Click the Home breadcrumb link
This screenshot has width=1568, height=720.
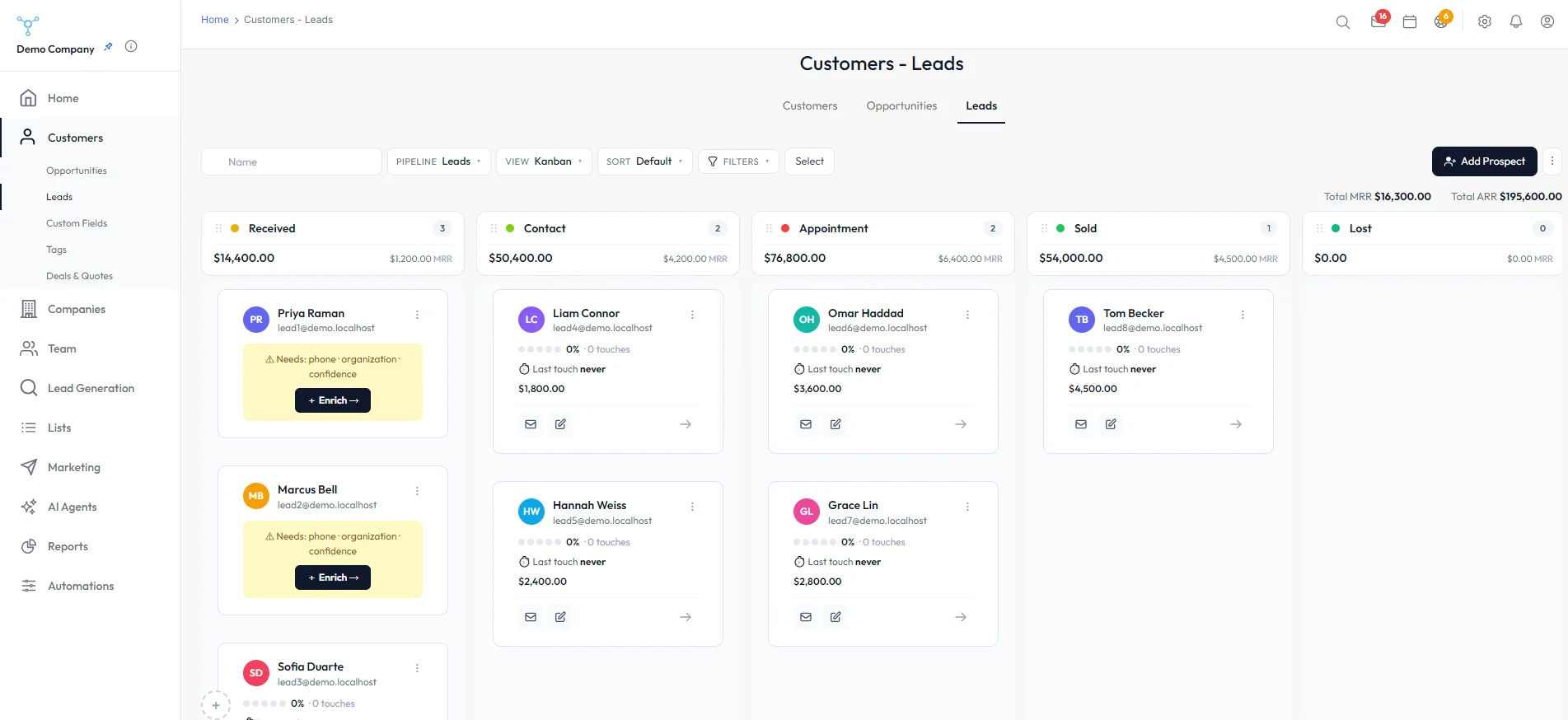point(215,20)
